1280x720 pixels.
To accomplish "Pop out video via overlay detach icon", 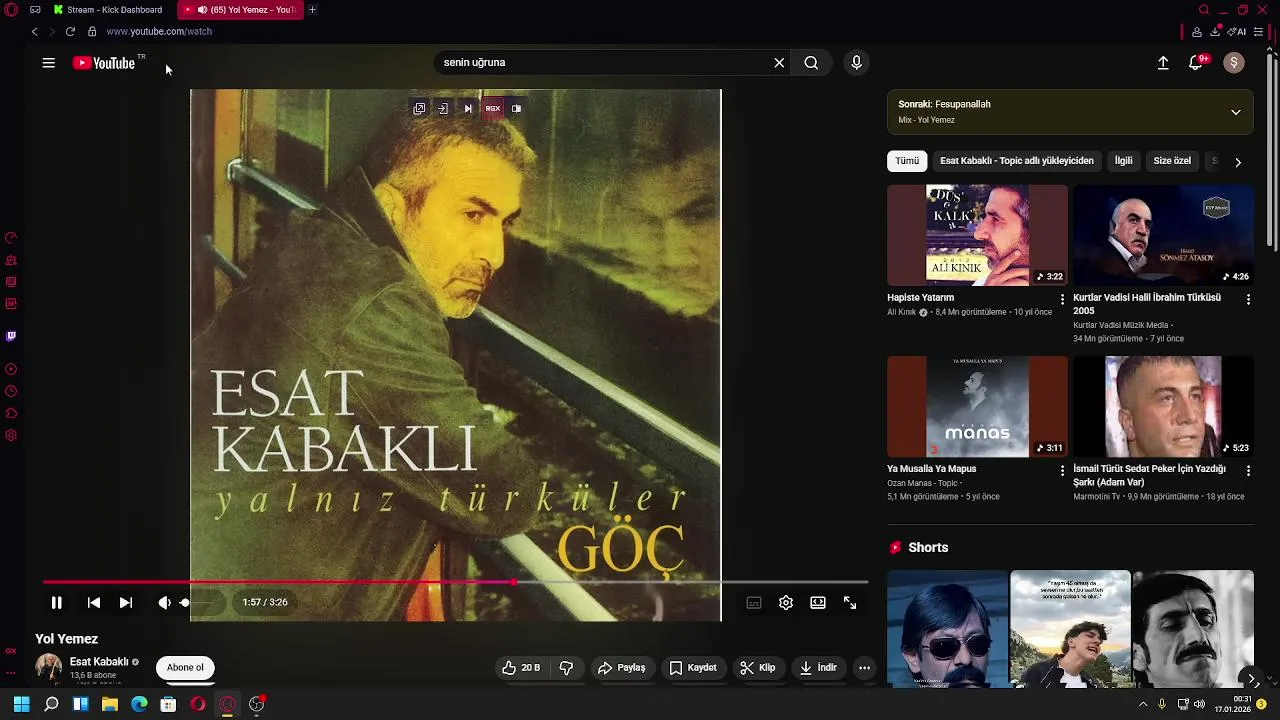I will 419,108.
